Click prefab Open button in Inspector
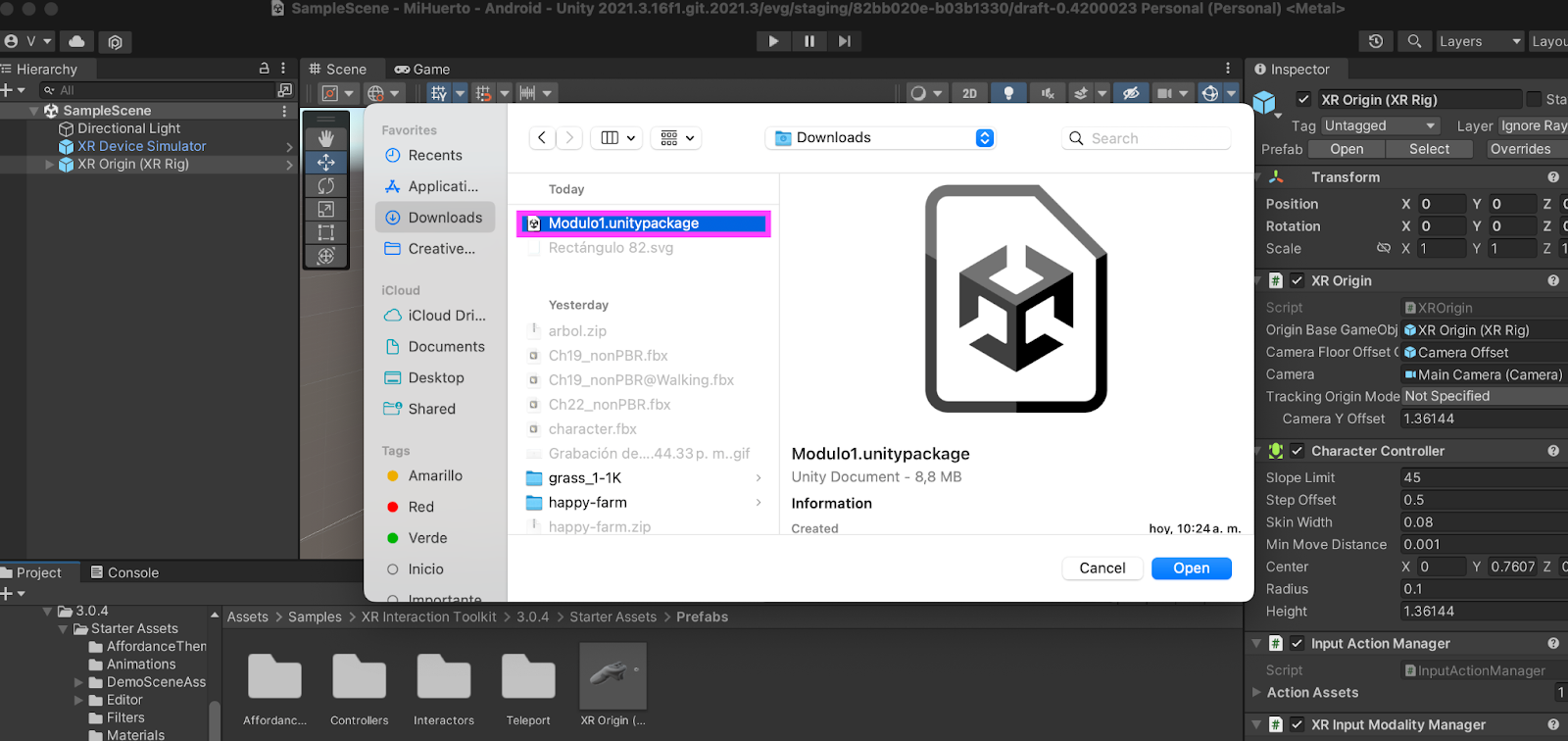This screenshot has width=1568, height=741. click(1347, 149)
